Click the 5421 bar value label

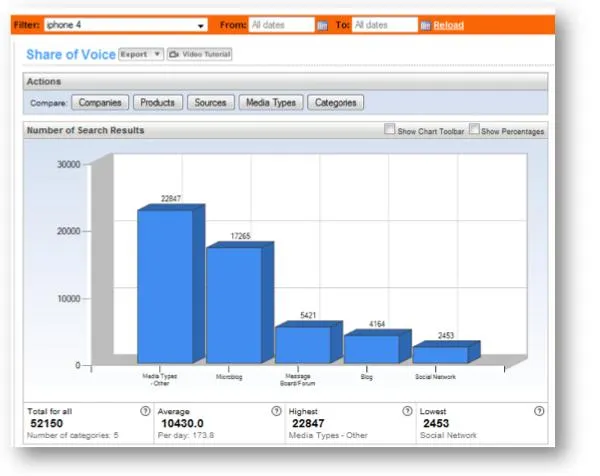(x=308, y=315)
